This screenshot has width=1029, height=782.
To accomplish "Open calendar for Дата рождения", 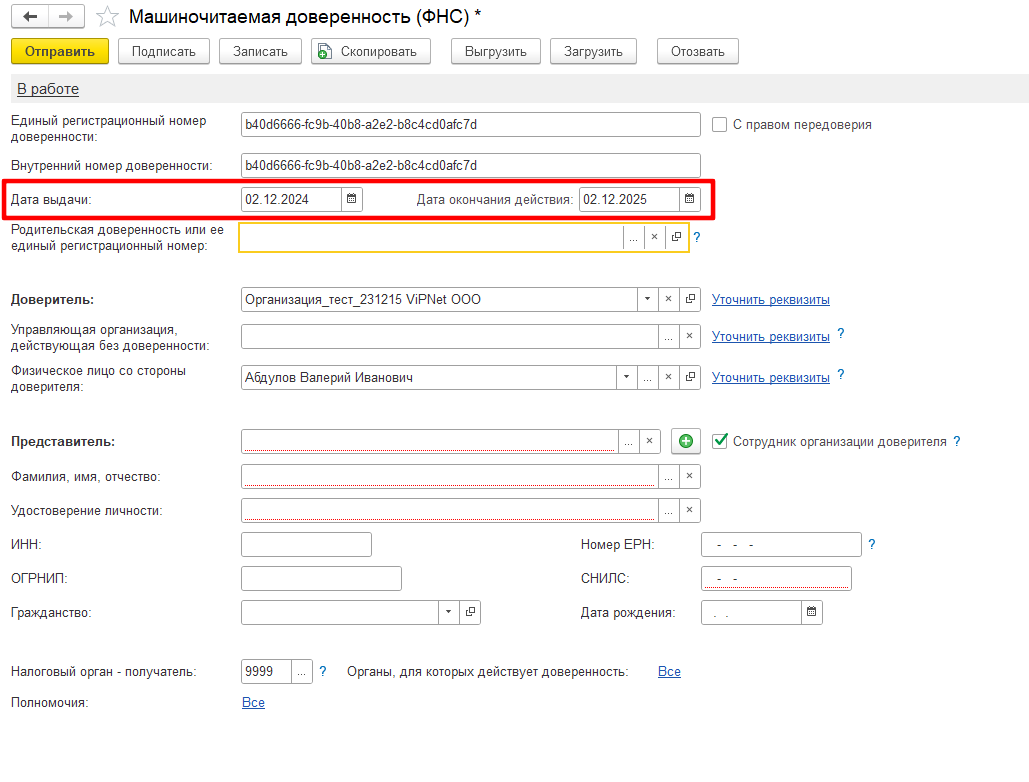I will point(812,612).
